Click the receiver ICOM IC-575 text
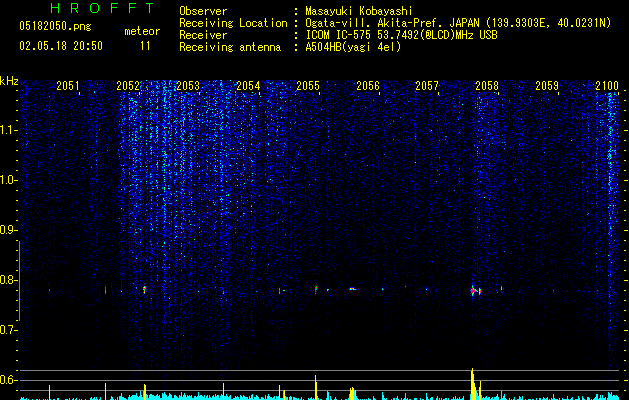The width and height of the screenshot is (629, 400). (401, 35)
